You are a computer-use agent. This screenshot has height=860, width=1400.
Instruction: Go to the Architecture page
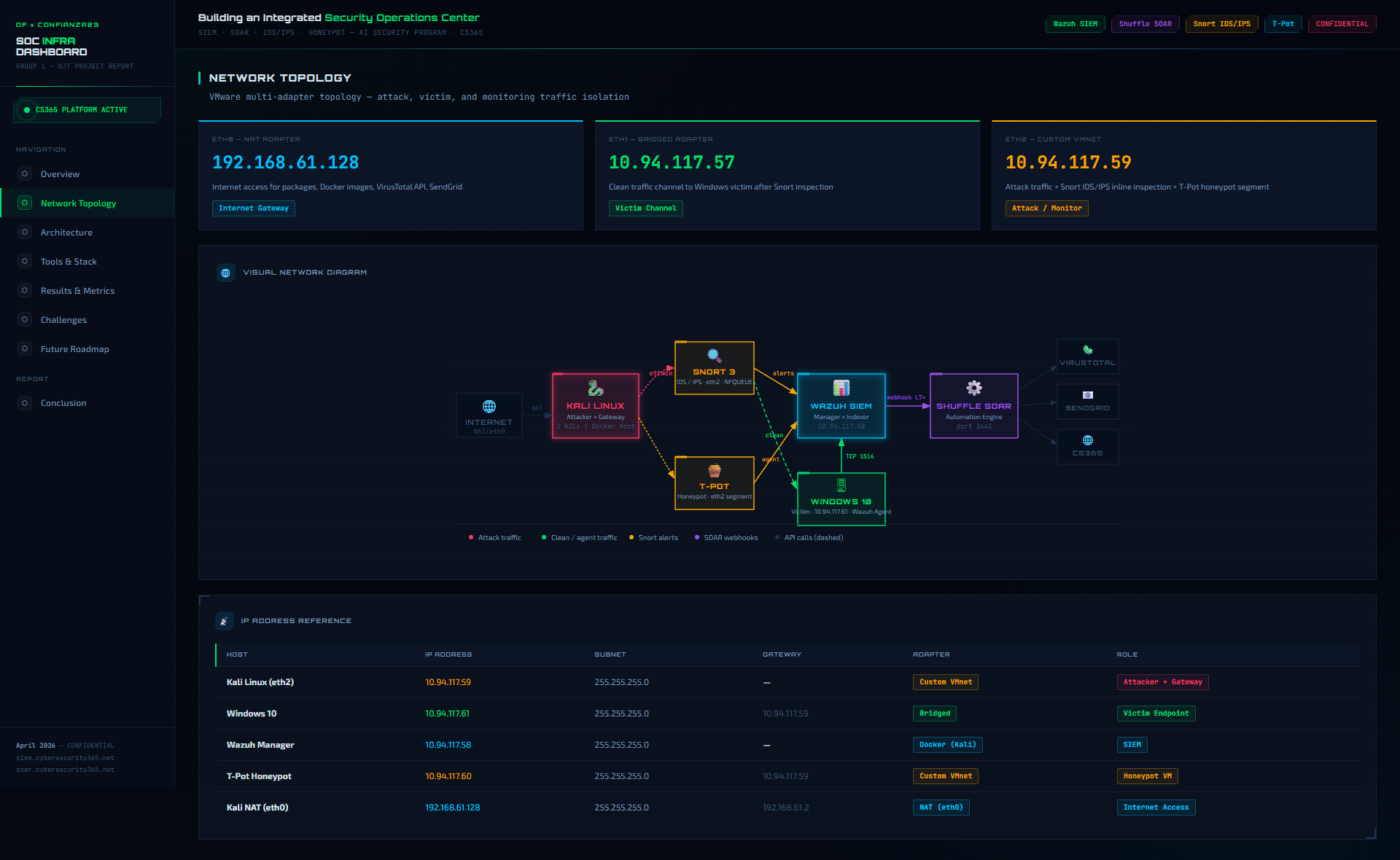pyautogui.click(x=87, y=232)
